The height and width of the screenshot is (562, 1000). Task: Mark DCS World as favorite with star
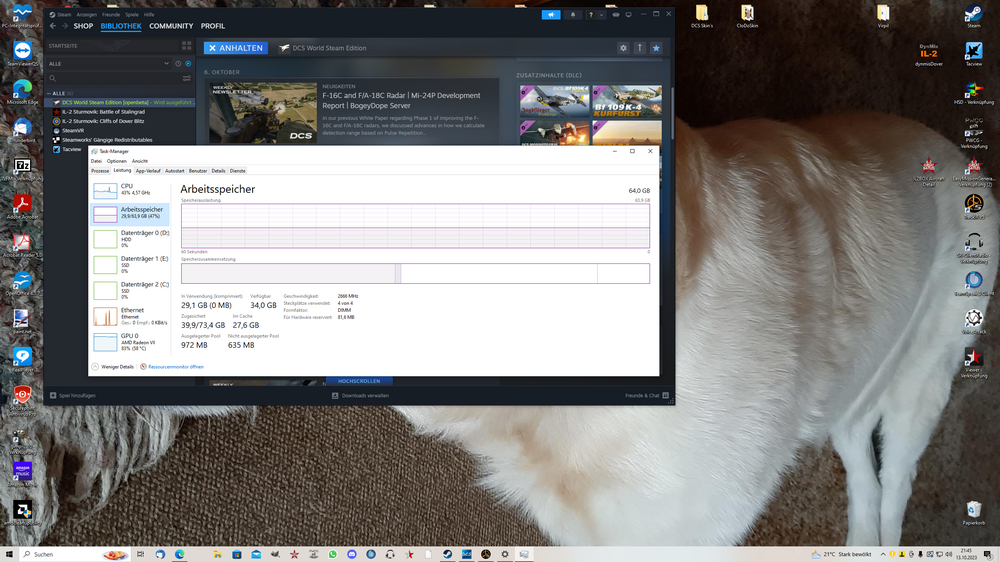pyautogui.click(x=656, y=48)
